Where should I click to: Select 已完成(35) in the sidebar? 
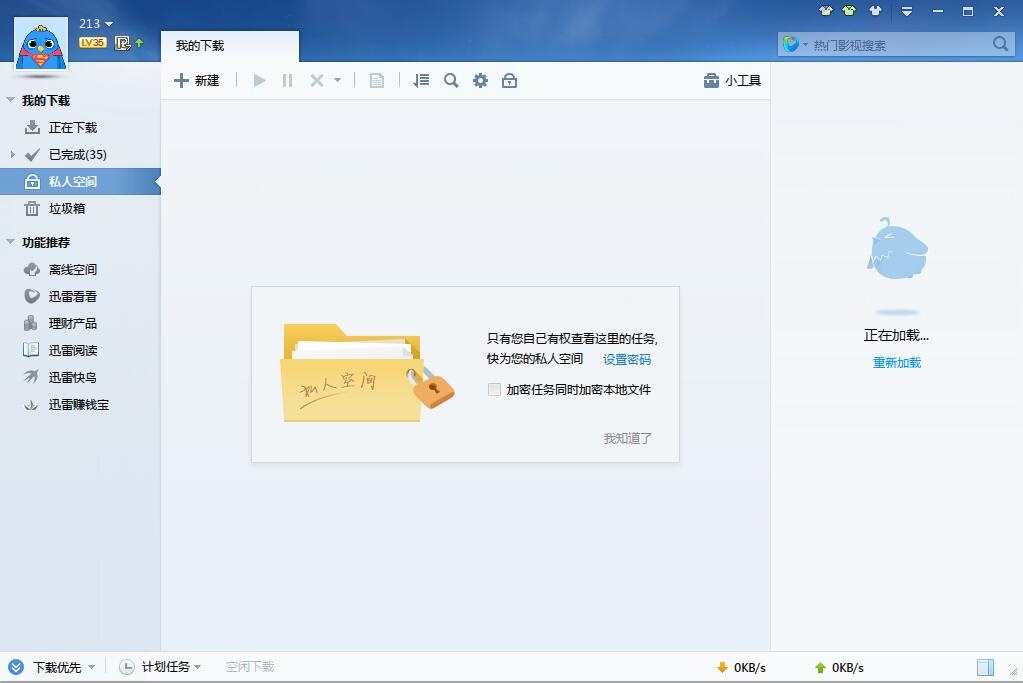(x=80, y=155)
